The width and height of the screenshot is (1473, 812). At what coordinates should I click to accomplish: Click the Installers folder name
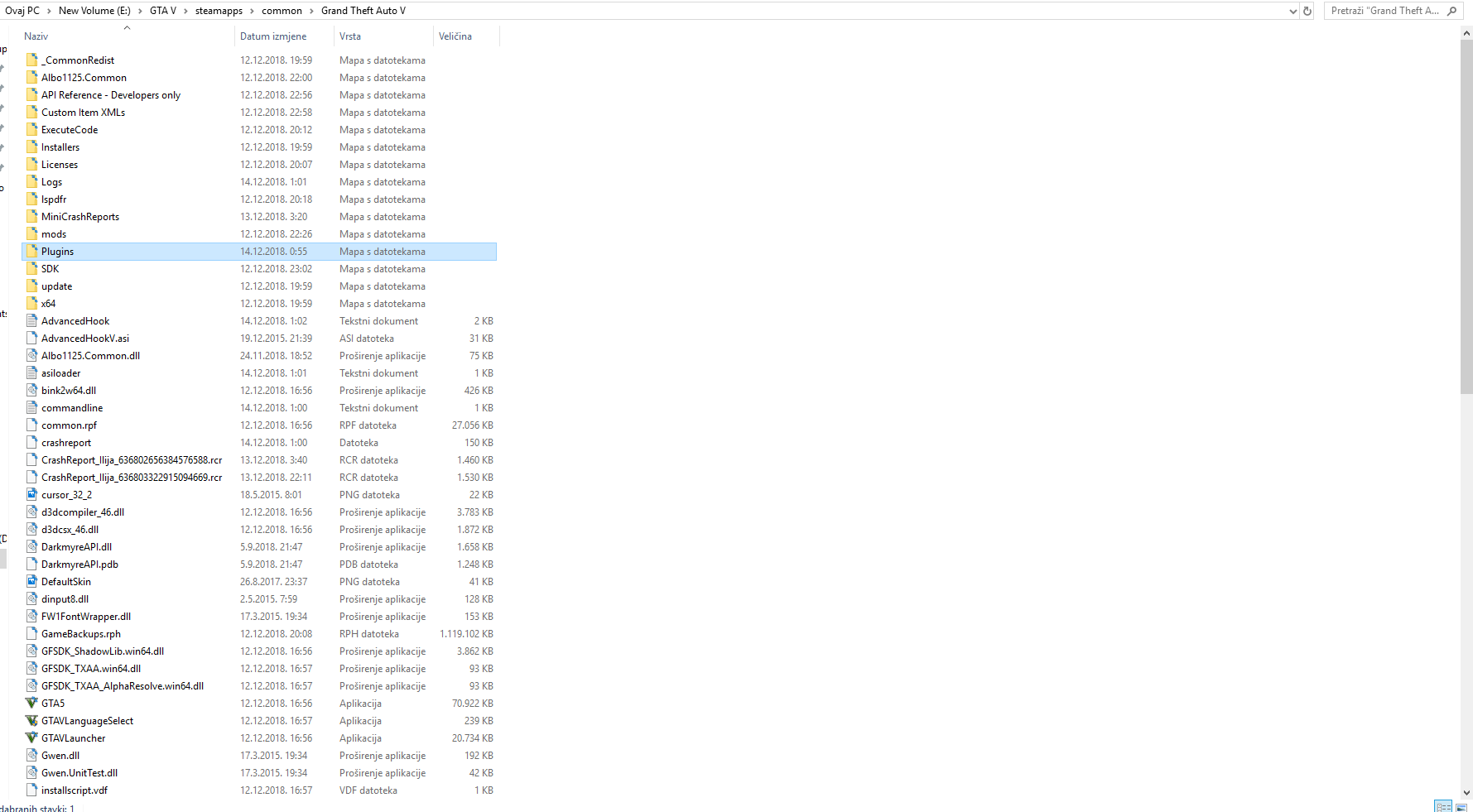point(60,147)
